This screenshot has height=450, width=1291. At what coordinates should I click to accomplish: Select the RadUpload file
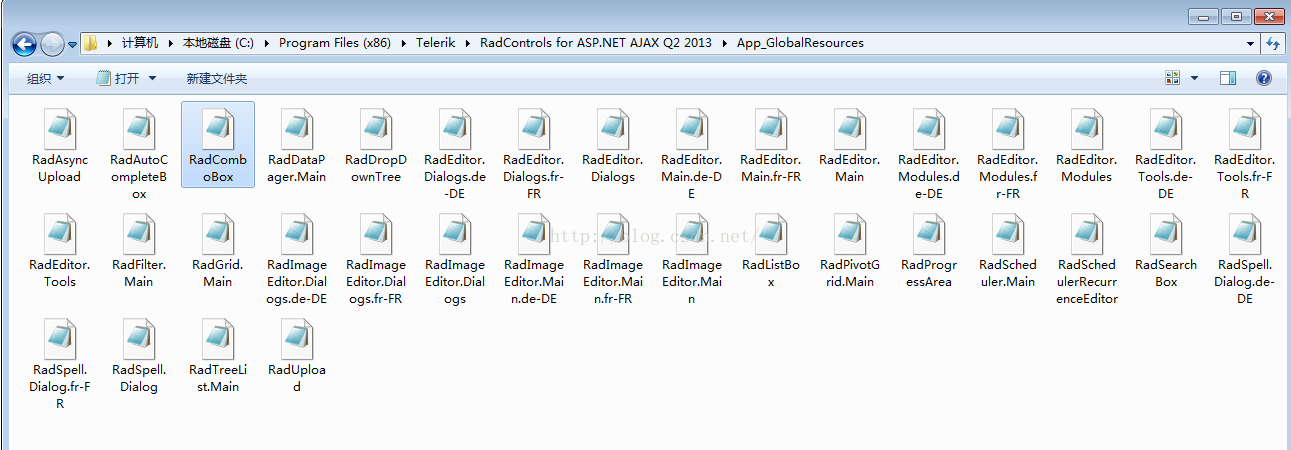(297, 356)
